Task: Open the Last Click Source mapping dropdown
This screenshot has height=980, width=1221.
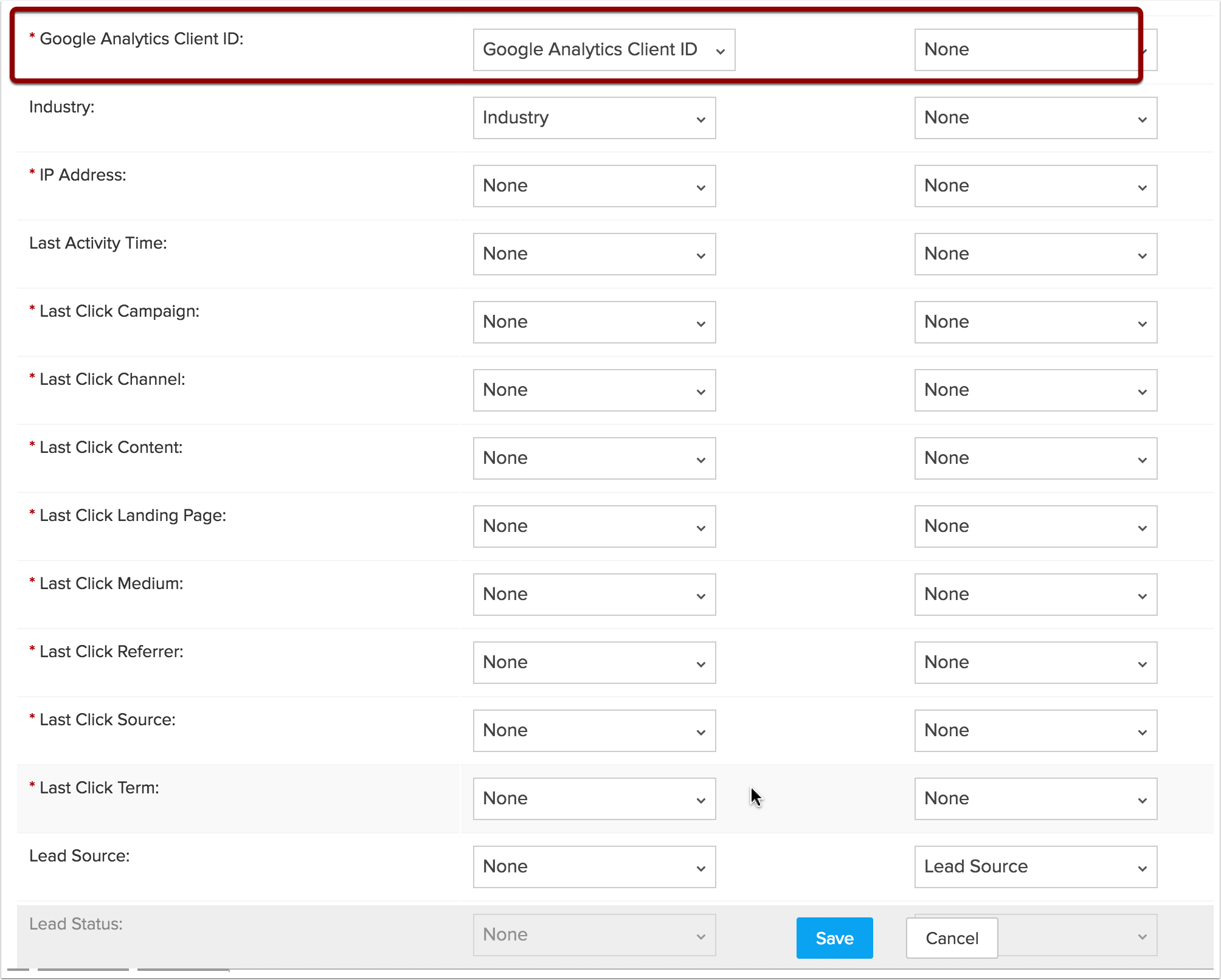Action: pos(594,730)
